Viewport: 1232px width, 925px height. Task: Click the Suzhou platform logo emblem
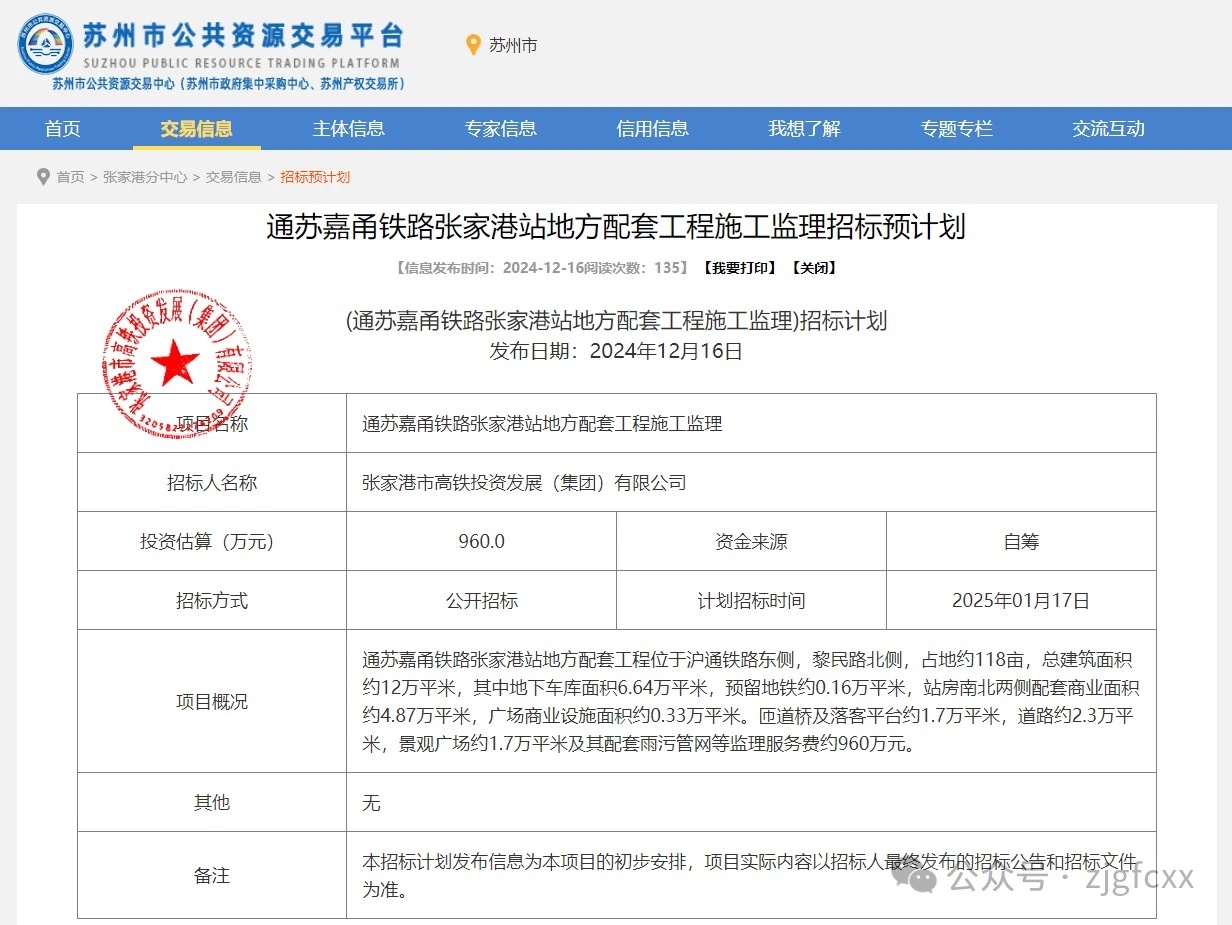pos(45,44)
